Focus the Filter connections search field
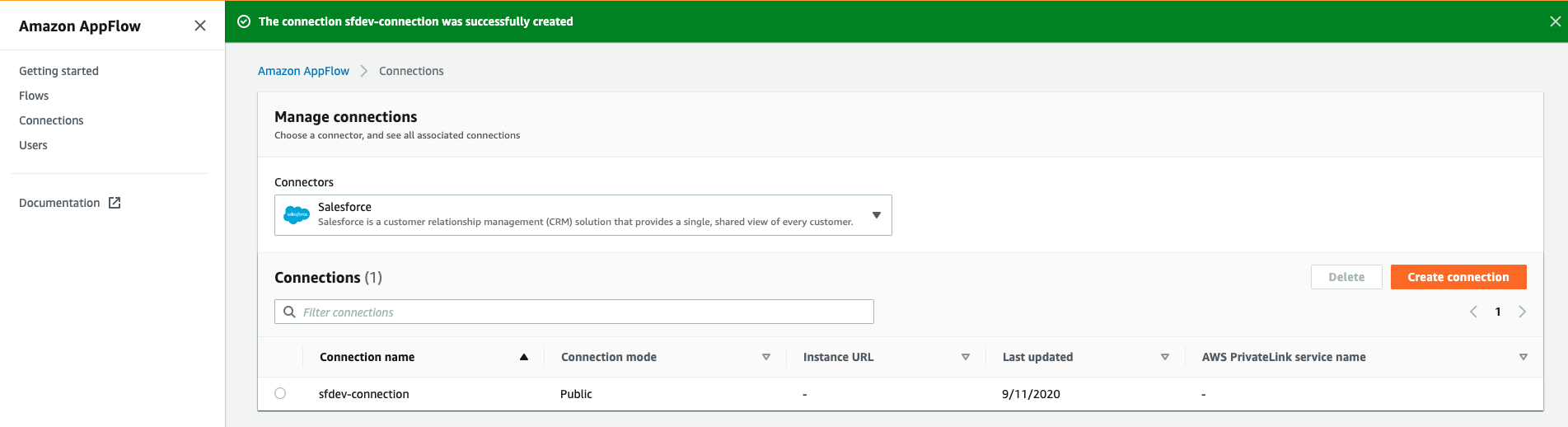This screenshot has height=427, width=1568. 574,312
